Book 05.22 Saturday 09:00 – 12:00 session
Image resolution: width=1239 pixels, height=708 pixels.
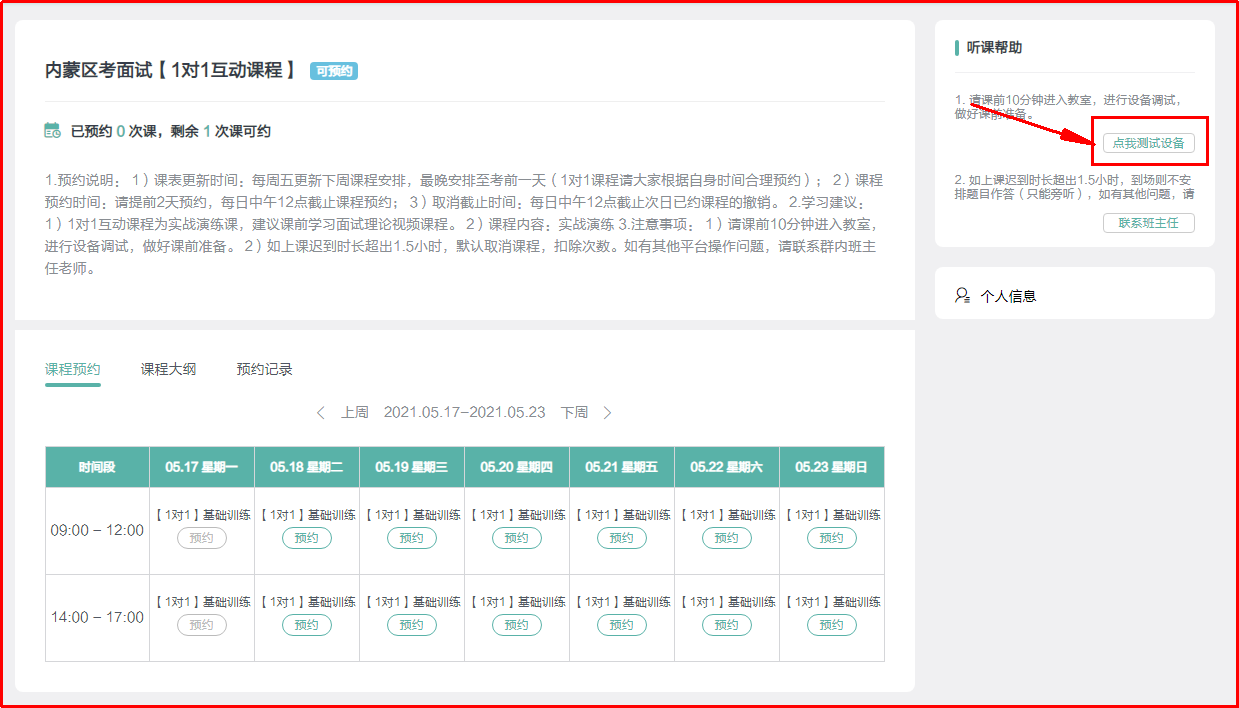pos(727,538)
